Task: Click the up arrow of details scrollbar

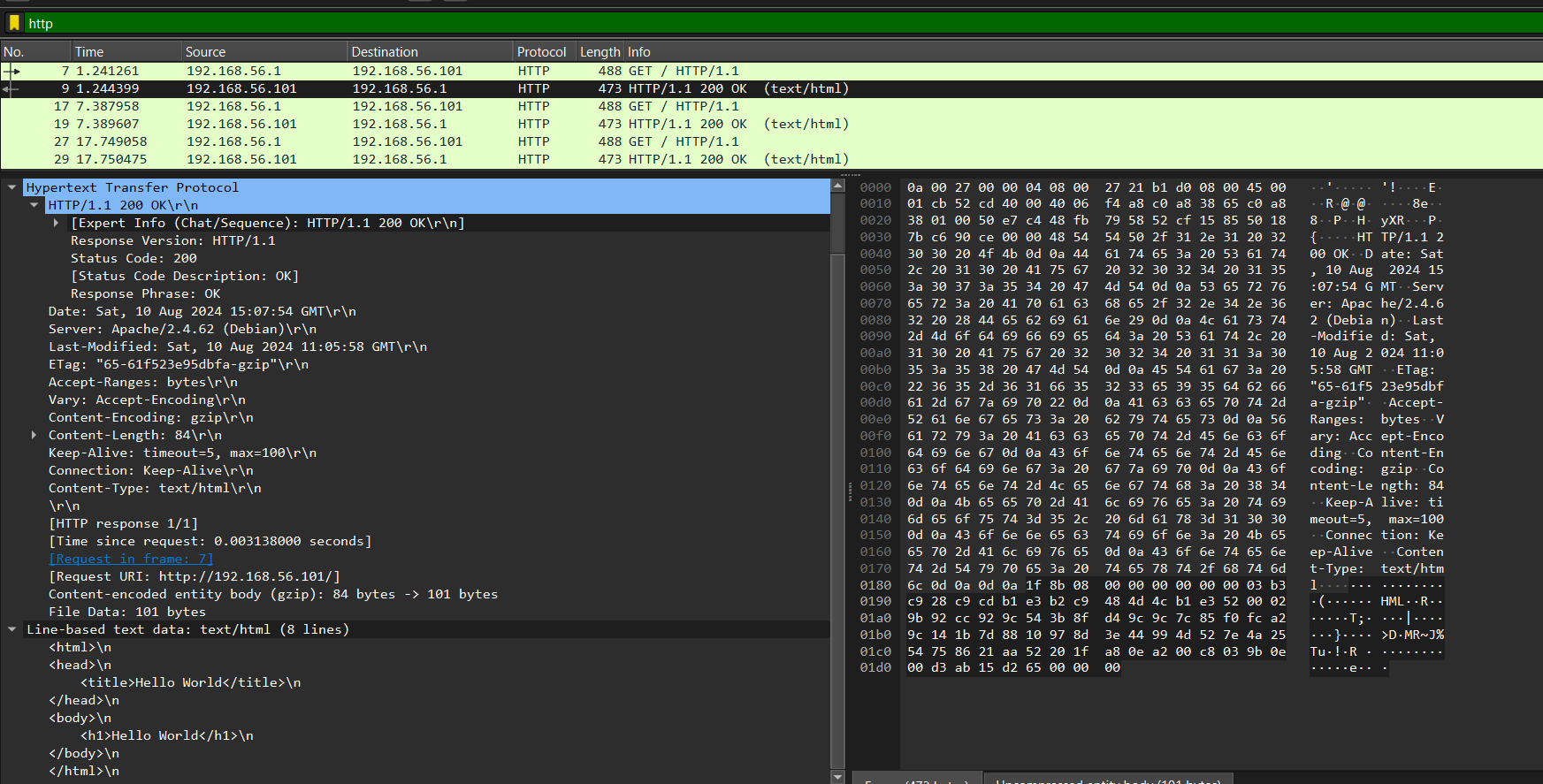Action: click(x=838, y=186)
